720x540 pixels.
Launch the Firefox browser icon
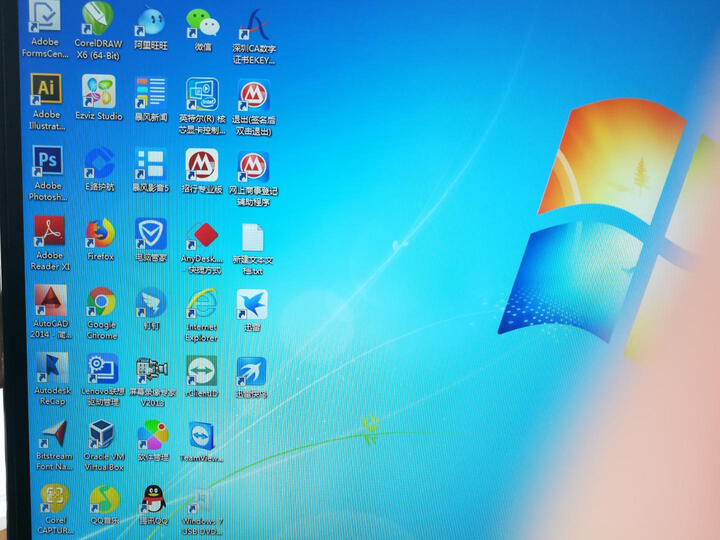(100, 233)
